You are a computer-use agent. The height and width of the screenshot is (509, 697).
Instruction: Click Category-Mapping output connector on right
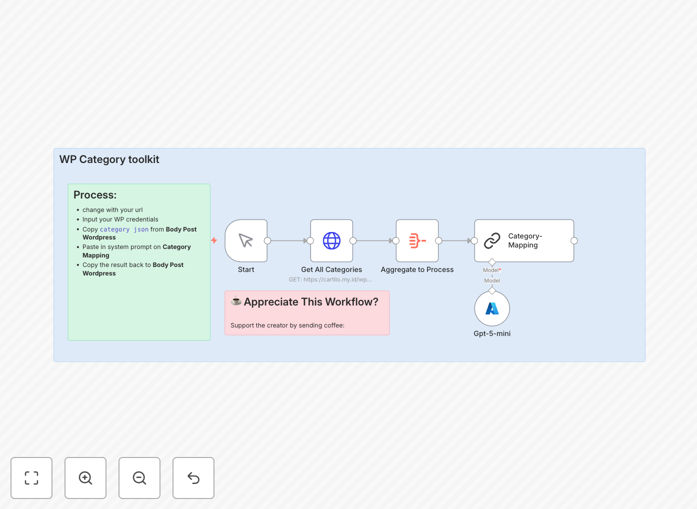point(574,240)
